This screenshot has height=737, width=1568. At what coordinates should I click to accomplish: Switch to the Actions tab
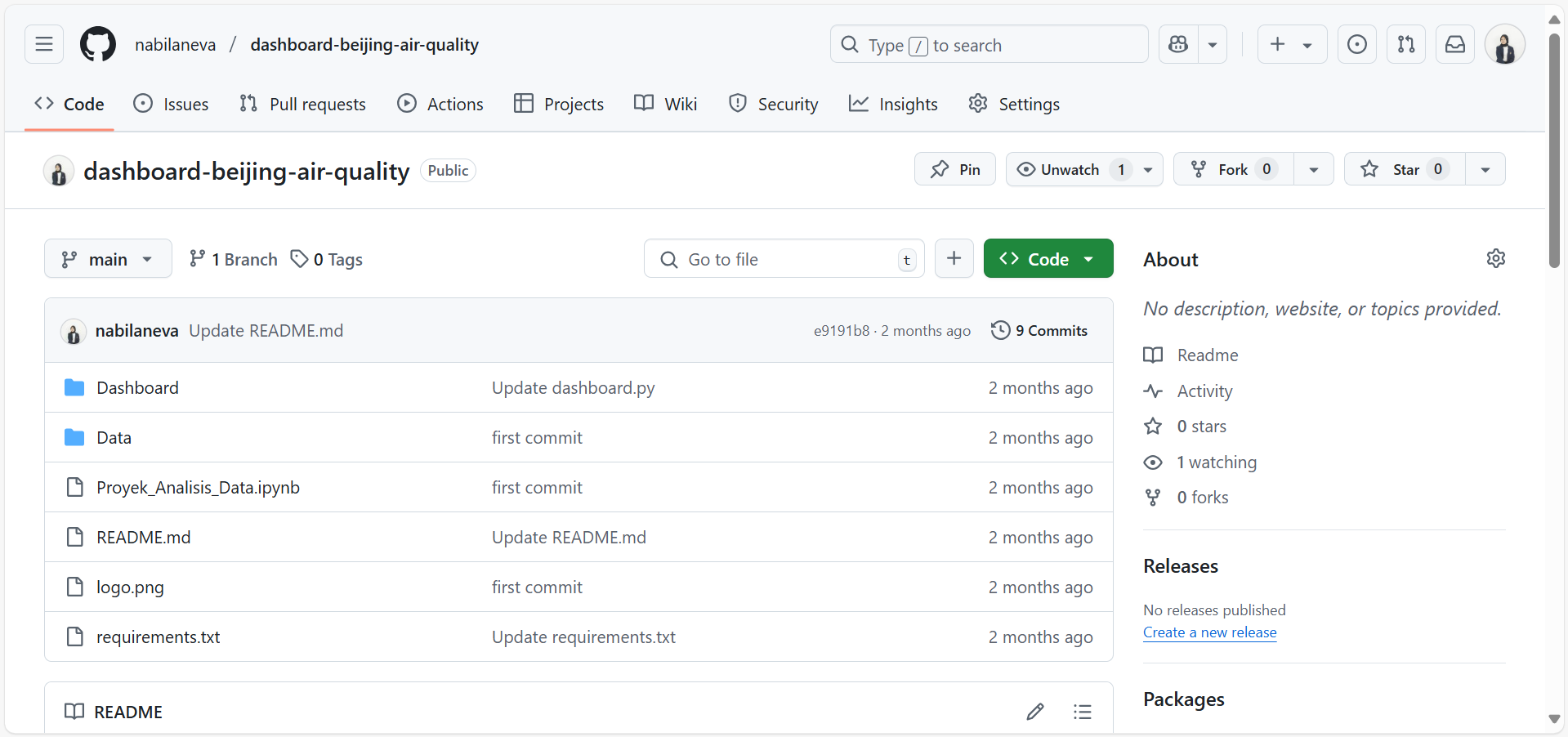pyautogui.click(x=440, y=105)
